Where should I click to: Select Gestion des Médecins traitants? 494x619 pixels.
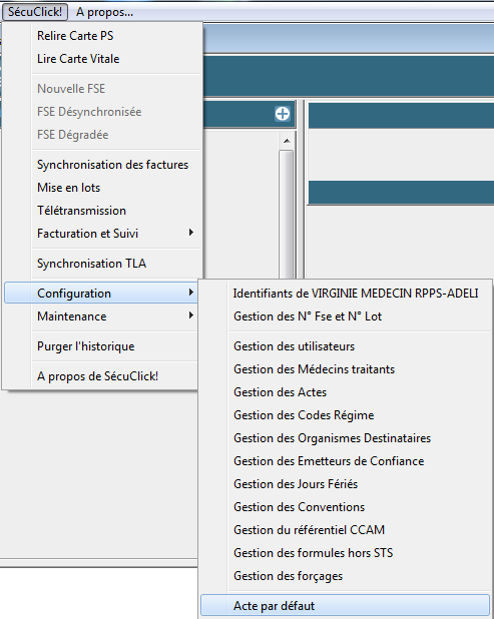click(x=345, y=369)
